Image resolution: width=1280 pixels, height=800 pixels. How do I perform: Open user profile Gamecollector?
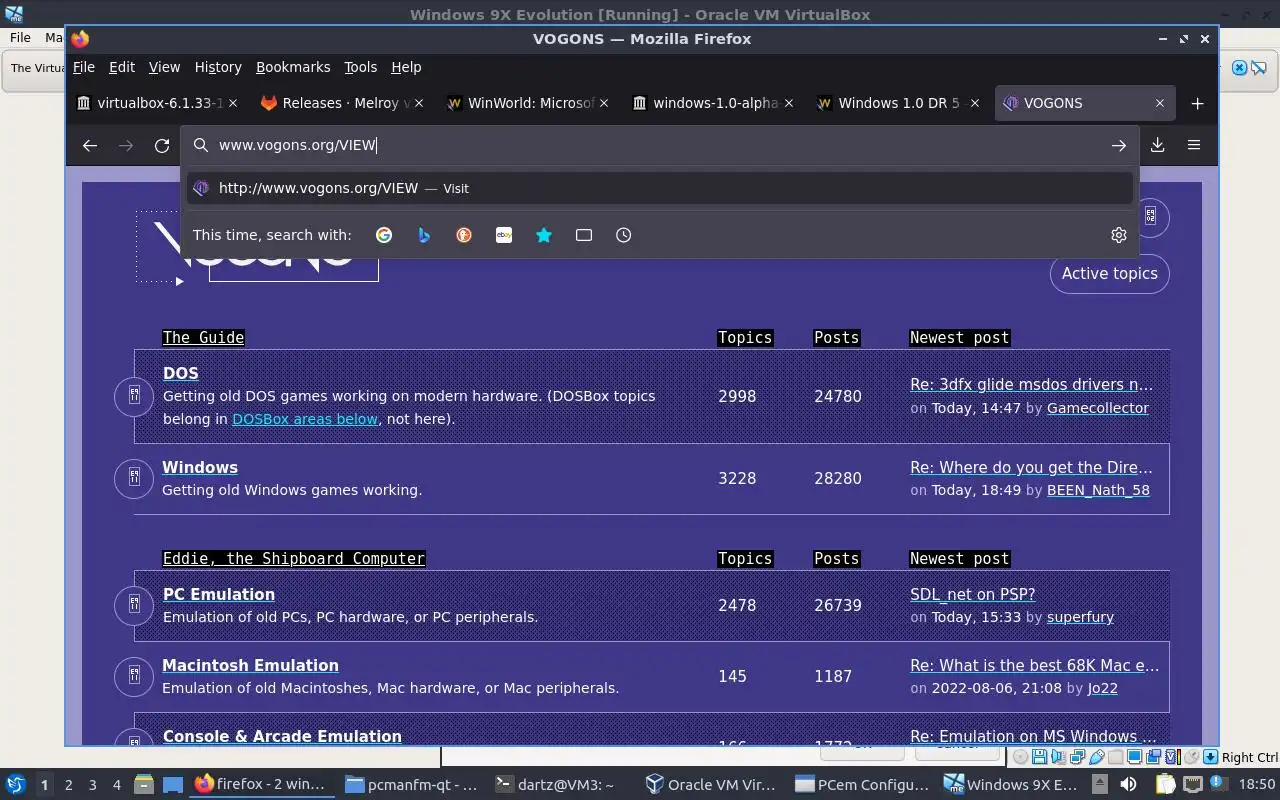(x=1097, y=408)
